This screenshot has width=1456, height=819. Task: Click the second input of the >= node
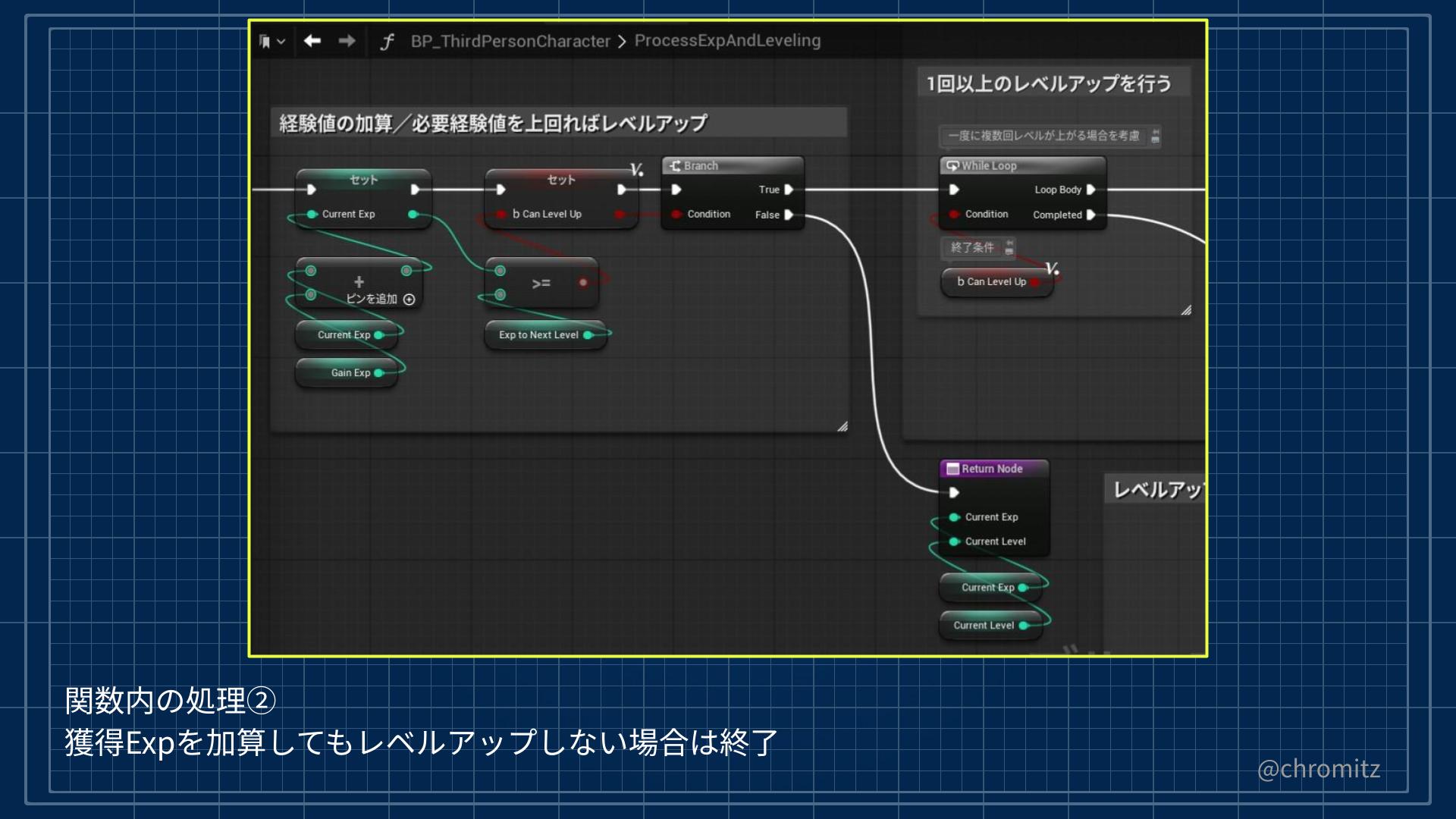point(500,294)
